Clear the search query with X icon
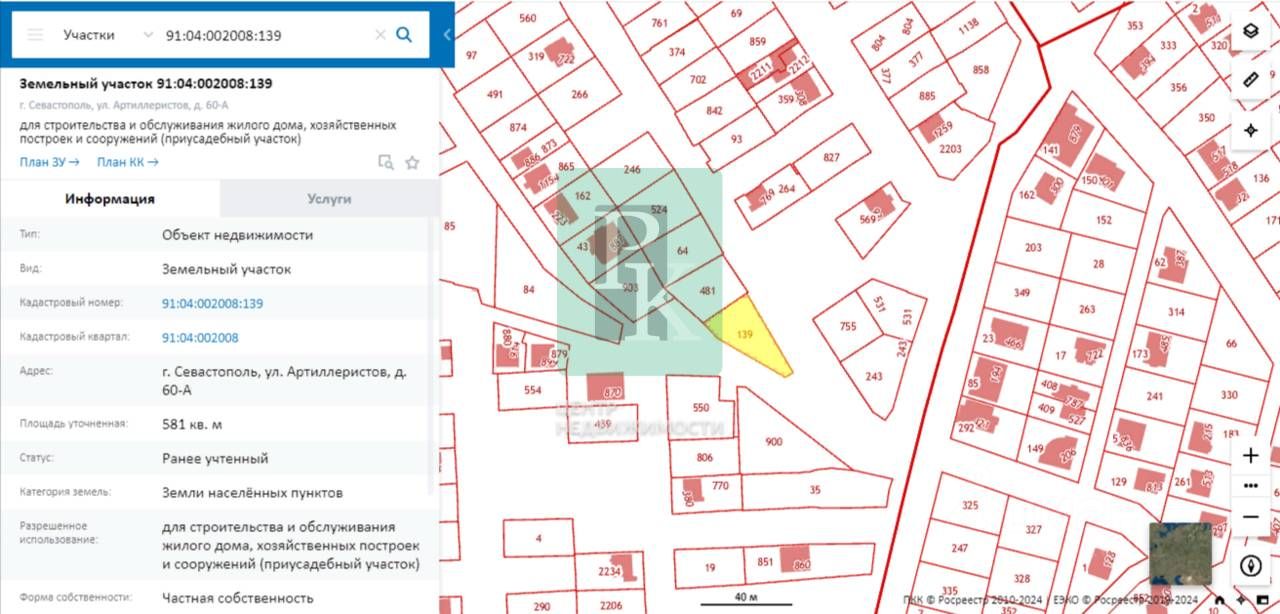Viewport: 1280px width, 614px height. (380, 35)
